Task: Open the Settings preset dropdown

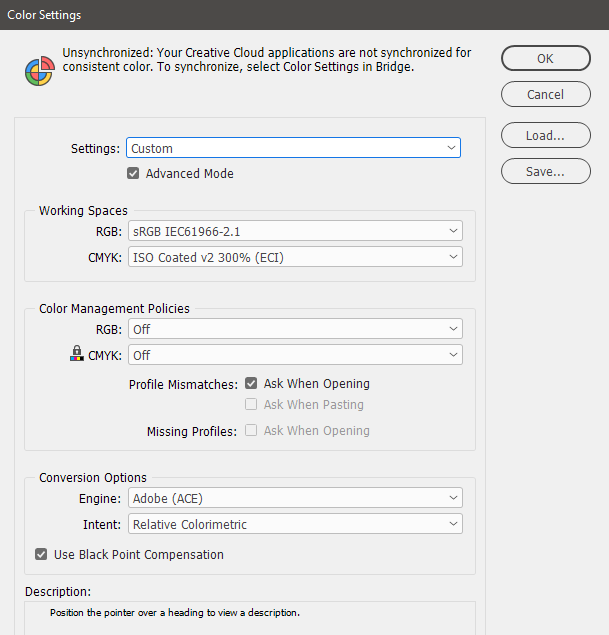Action: 294,148
